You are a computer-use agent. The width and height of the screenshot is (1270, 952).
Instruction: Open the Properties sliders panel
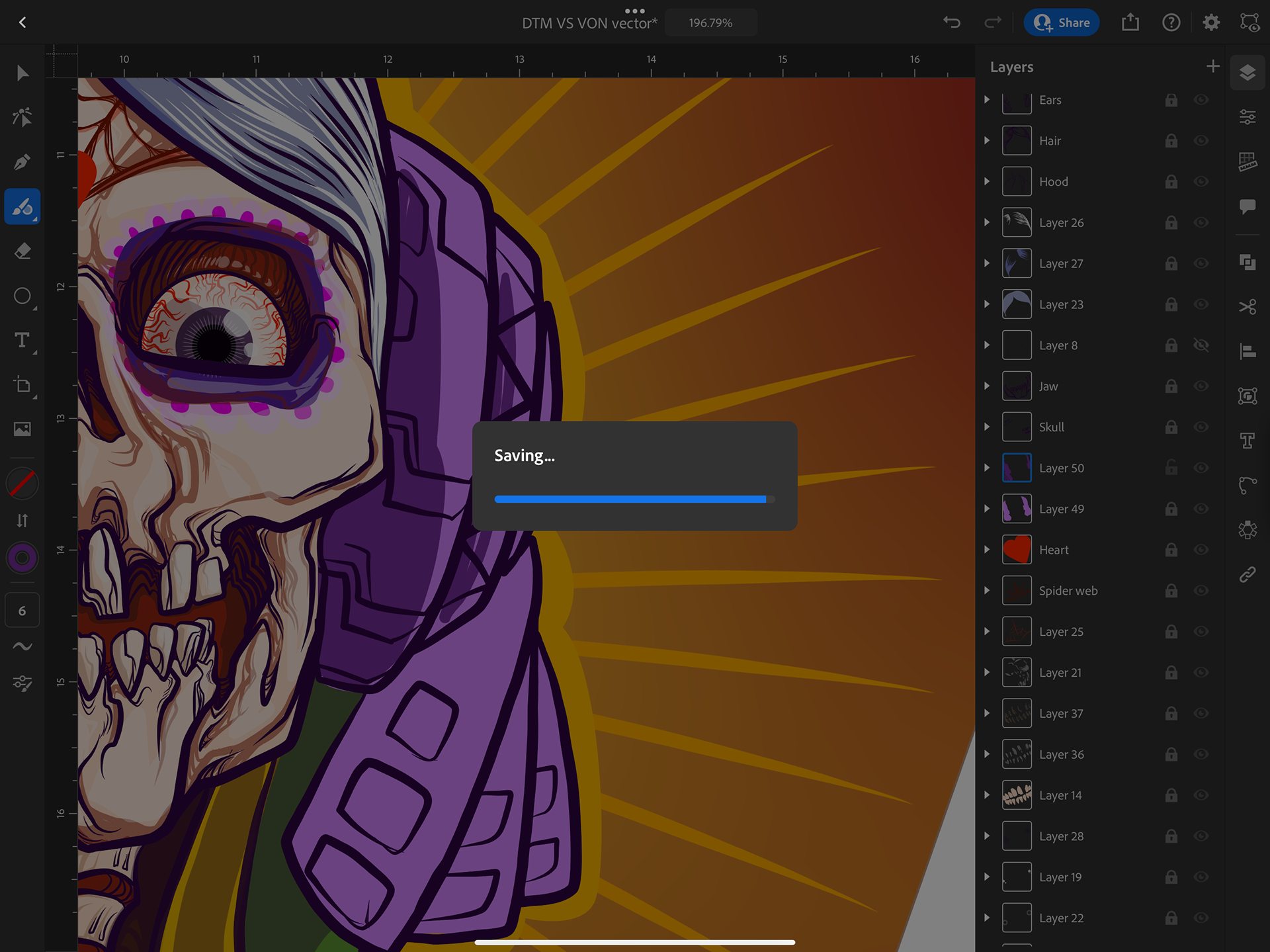click(x=1248, y=117)
